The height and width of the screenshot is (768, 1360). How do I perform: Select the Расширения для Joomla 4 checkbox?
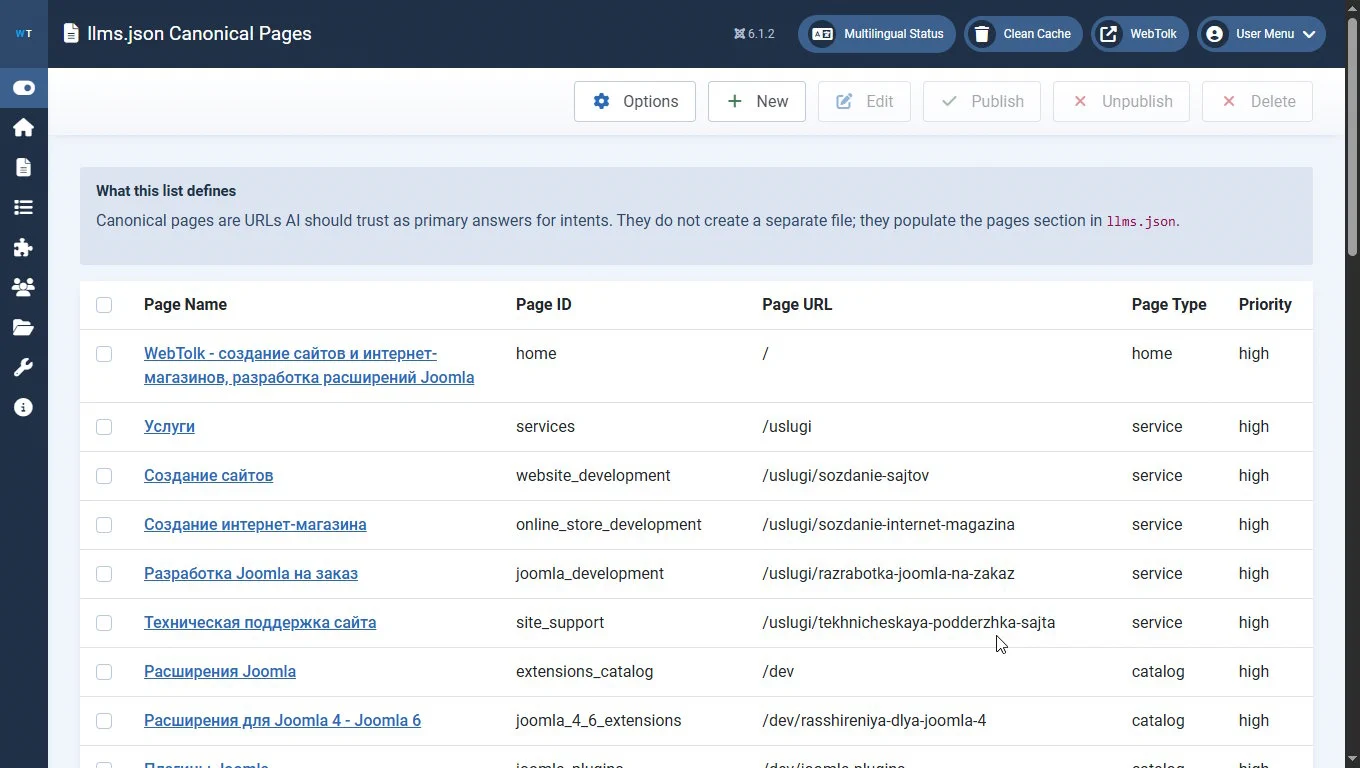pyautogui.click(x=104, y=721)
